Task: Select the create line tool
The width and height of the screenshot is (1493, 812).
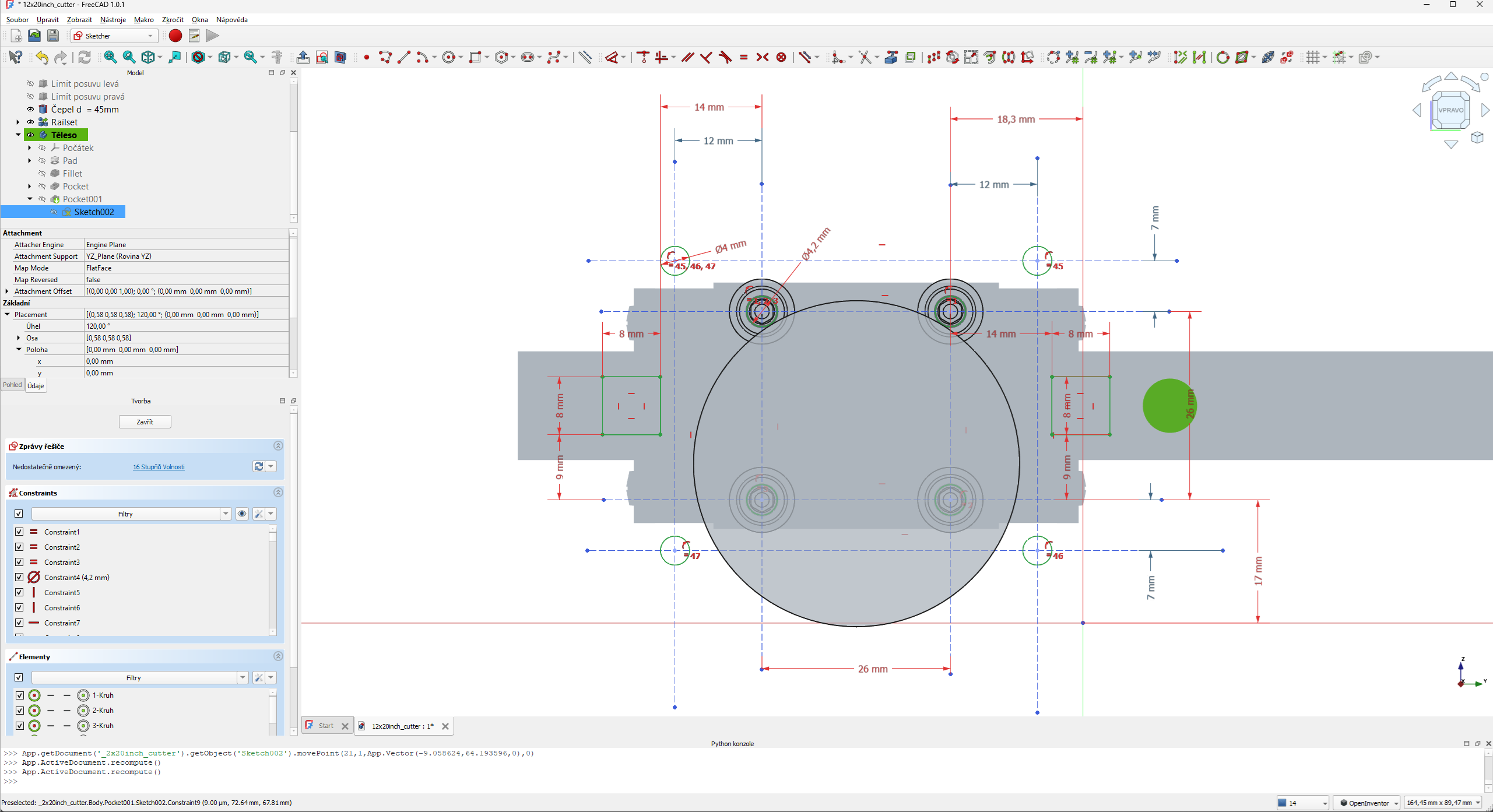Action: point(403,57)
